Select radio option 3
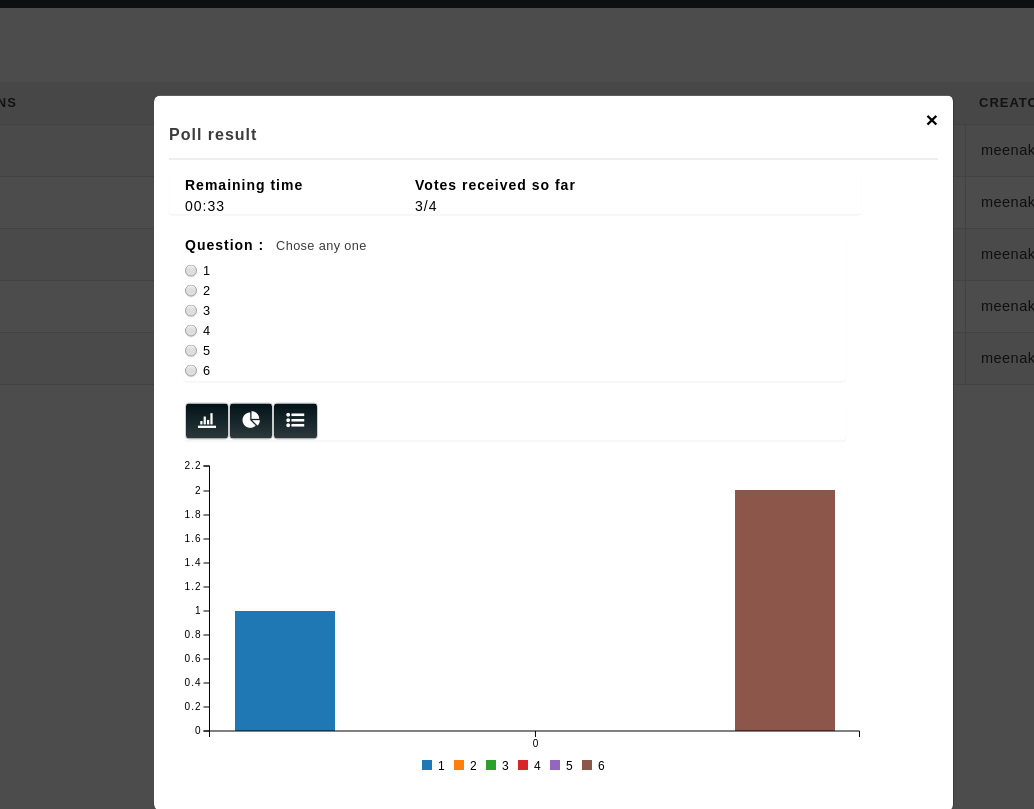 (191, 311)
